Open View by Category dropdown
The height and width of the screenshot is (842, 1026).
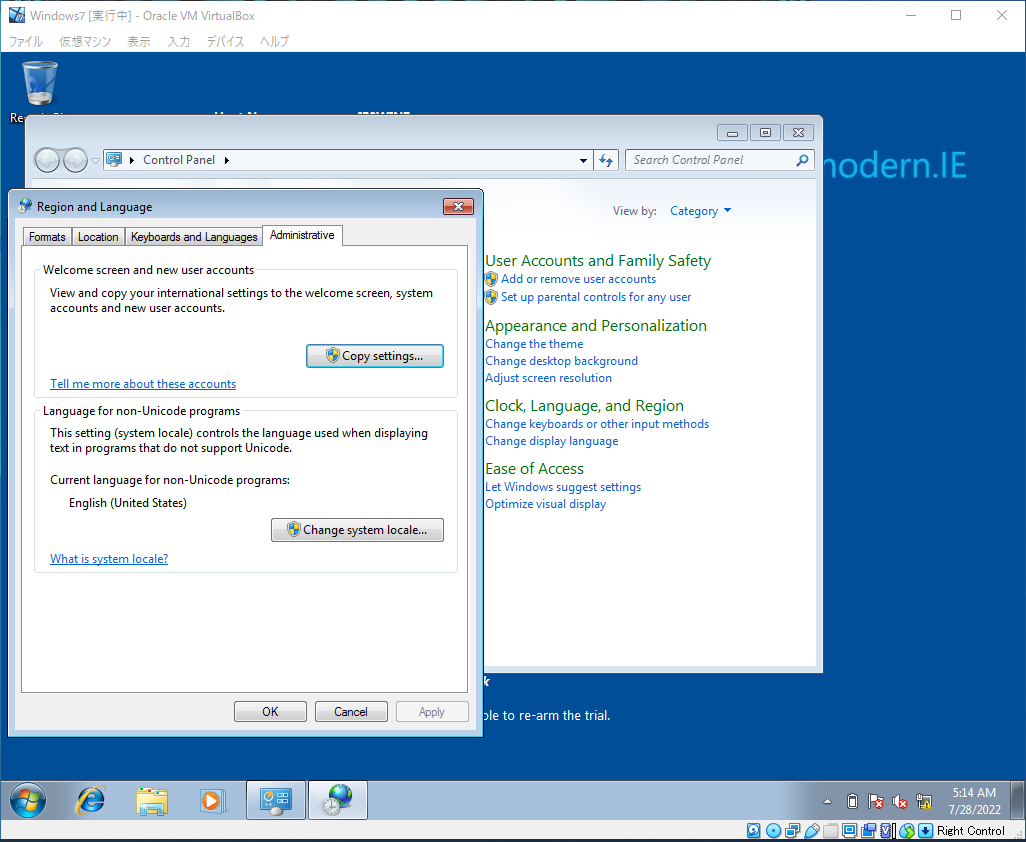point(700,211)
